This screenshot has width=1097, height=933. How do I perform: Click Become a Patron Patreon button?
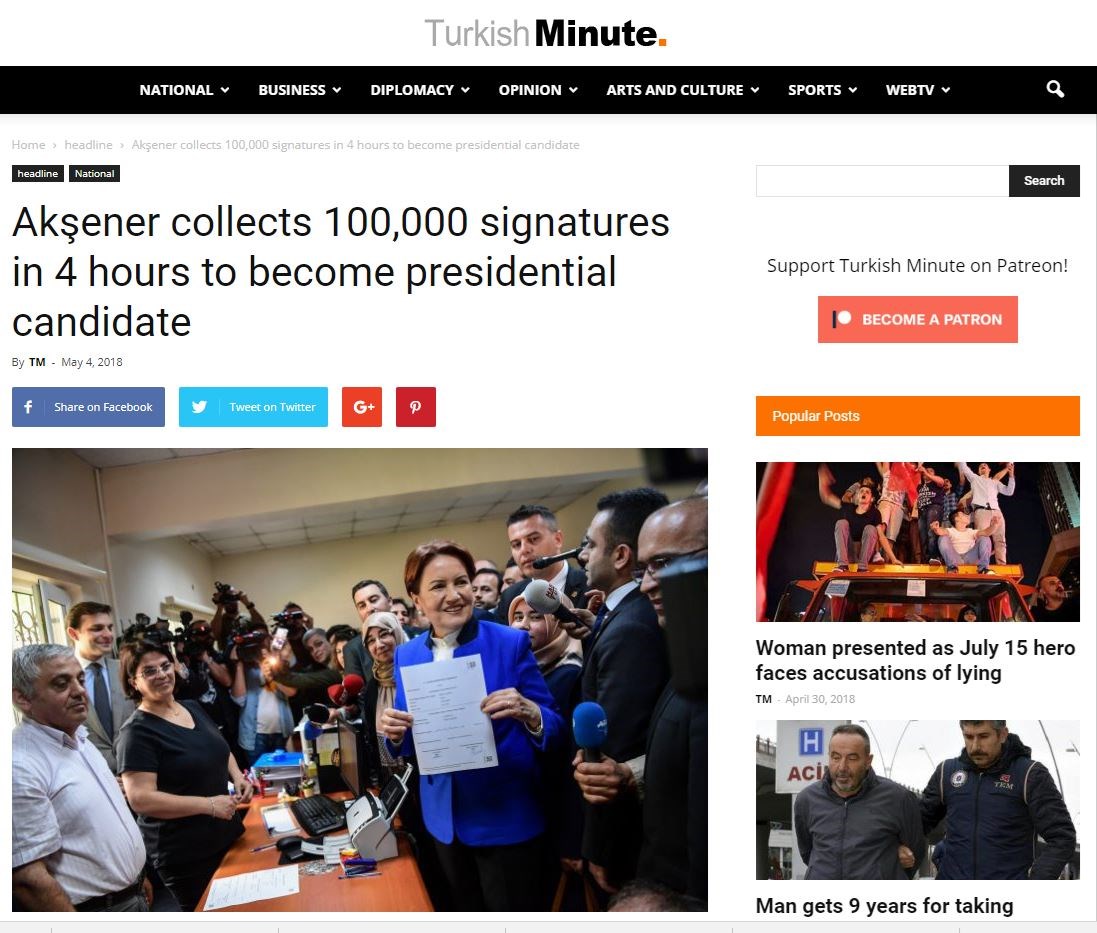click(x=917, y=320)
